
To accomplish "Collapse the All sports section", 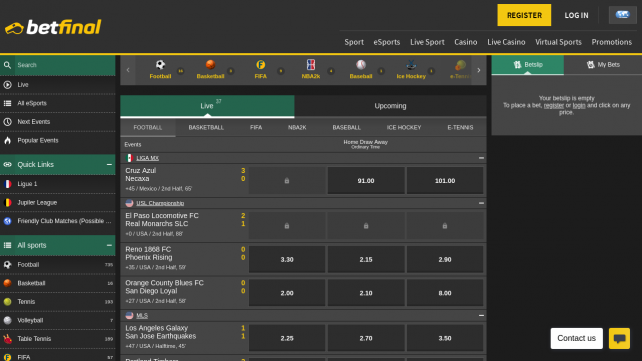I will [109, 245].
